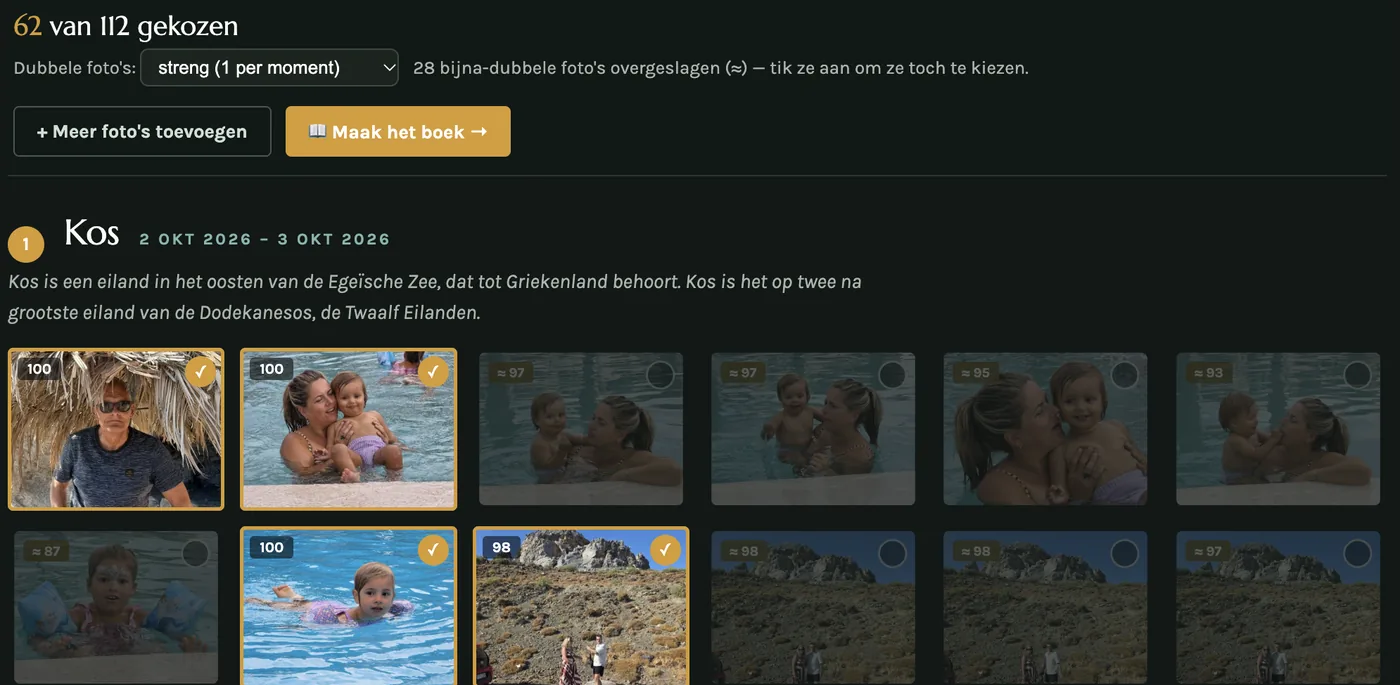
Task: Click the date range "2 OKT 2026 – 3 OKT 2026"
Action: tap(265, 239)
